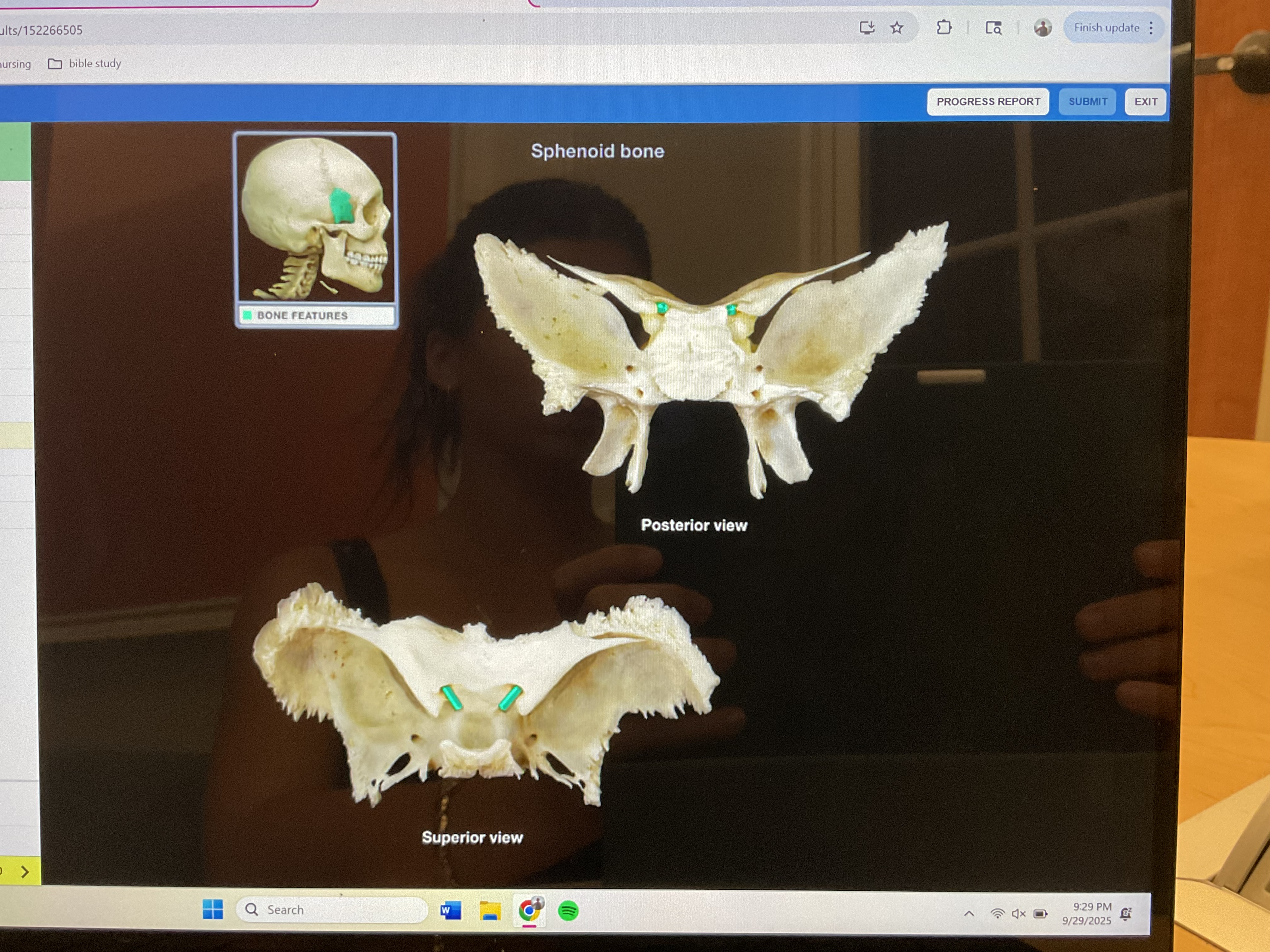Click the install app icon in address bar
Screen dimensions: 1270x952
pyautogui.click(x=867, y=28)
